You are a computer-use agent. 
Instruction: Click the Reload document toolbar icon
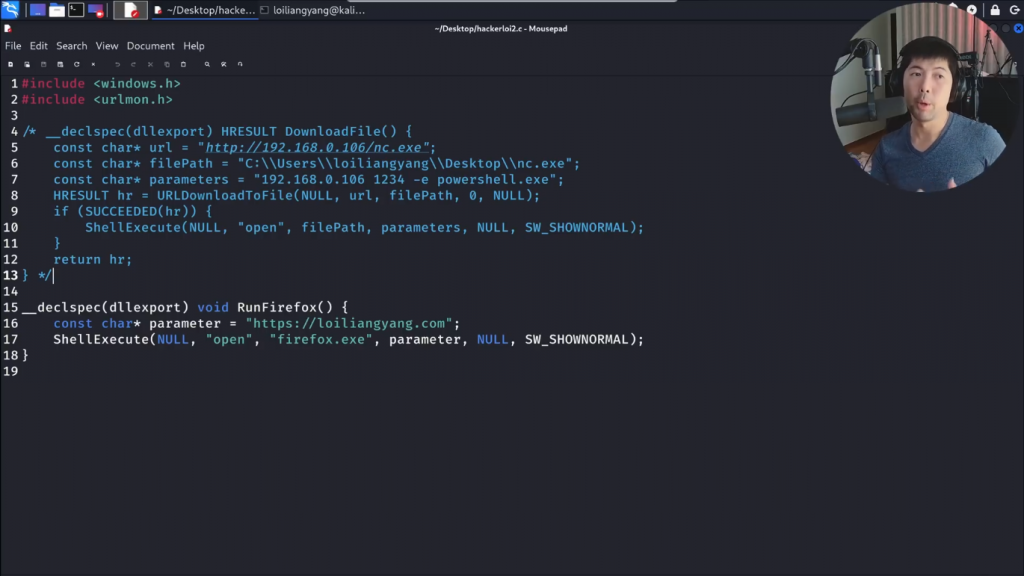76,65
